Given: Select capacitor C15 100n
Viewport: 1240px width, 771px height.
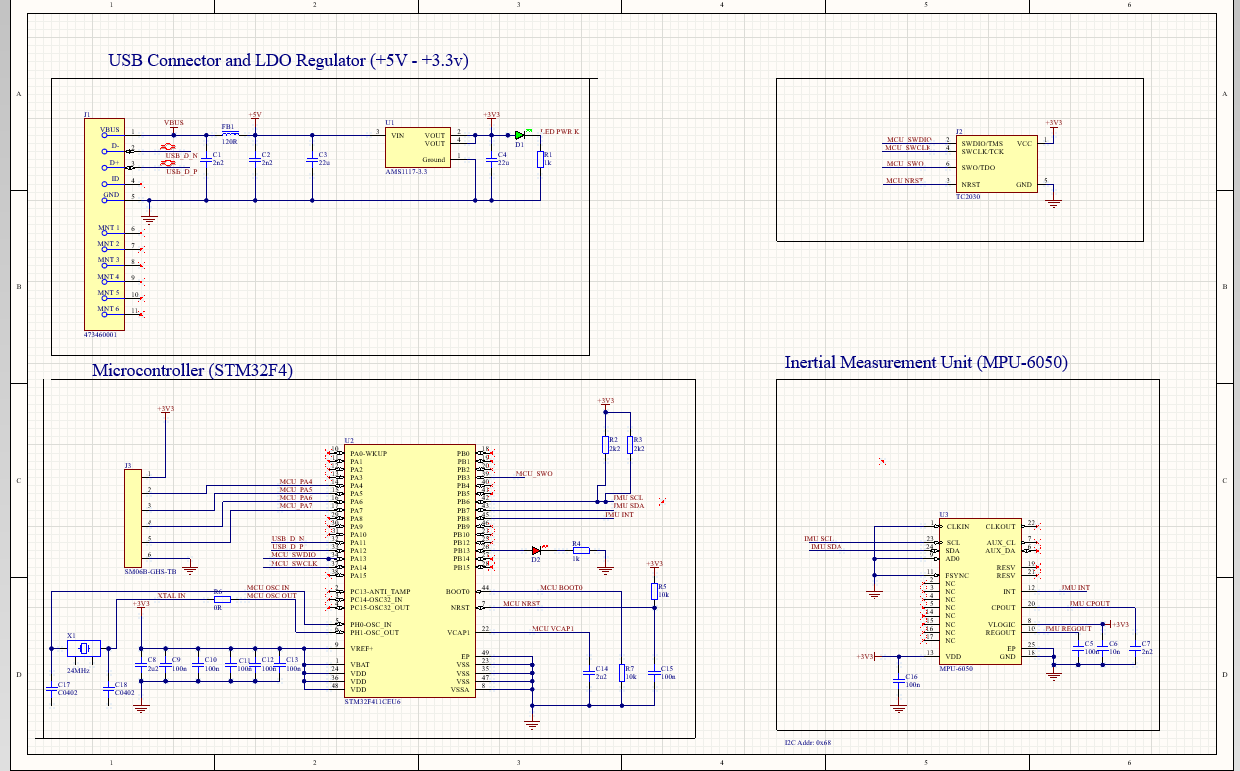Looking at the screenshot, I should coord(654,673).
